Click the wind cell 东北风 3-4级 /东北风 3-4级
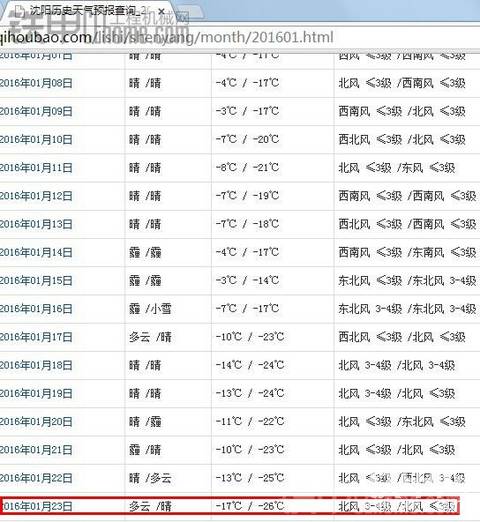480x522 pixels. click(x=407, y=309)
